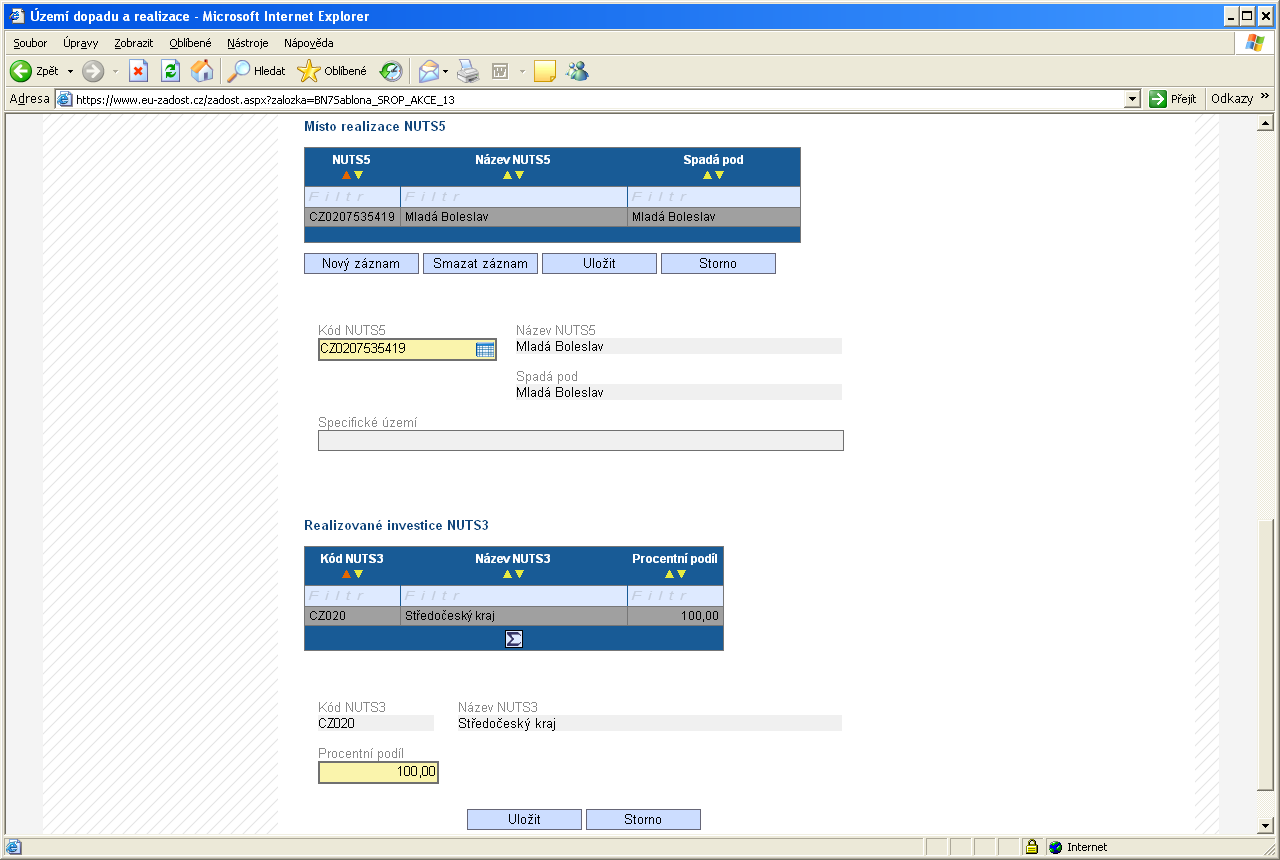Click the sum sigma icon in NUTS3 table
The image size is (1280, 860).
click(514, 638)
